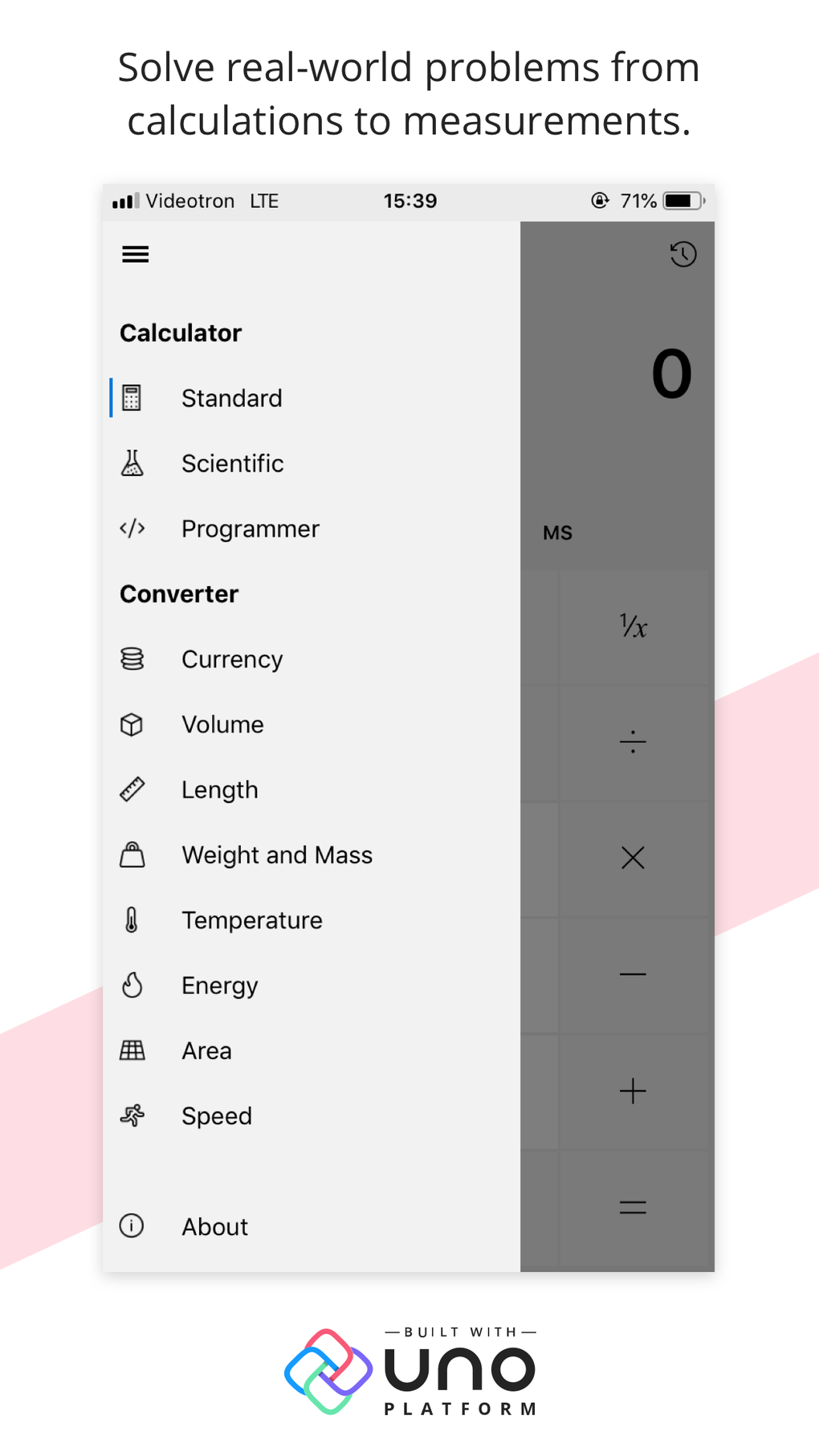Open the Currency converter coins icon
The width and height of the screenshot is (819, 1456).
[x=132, y=659]
